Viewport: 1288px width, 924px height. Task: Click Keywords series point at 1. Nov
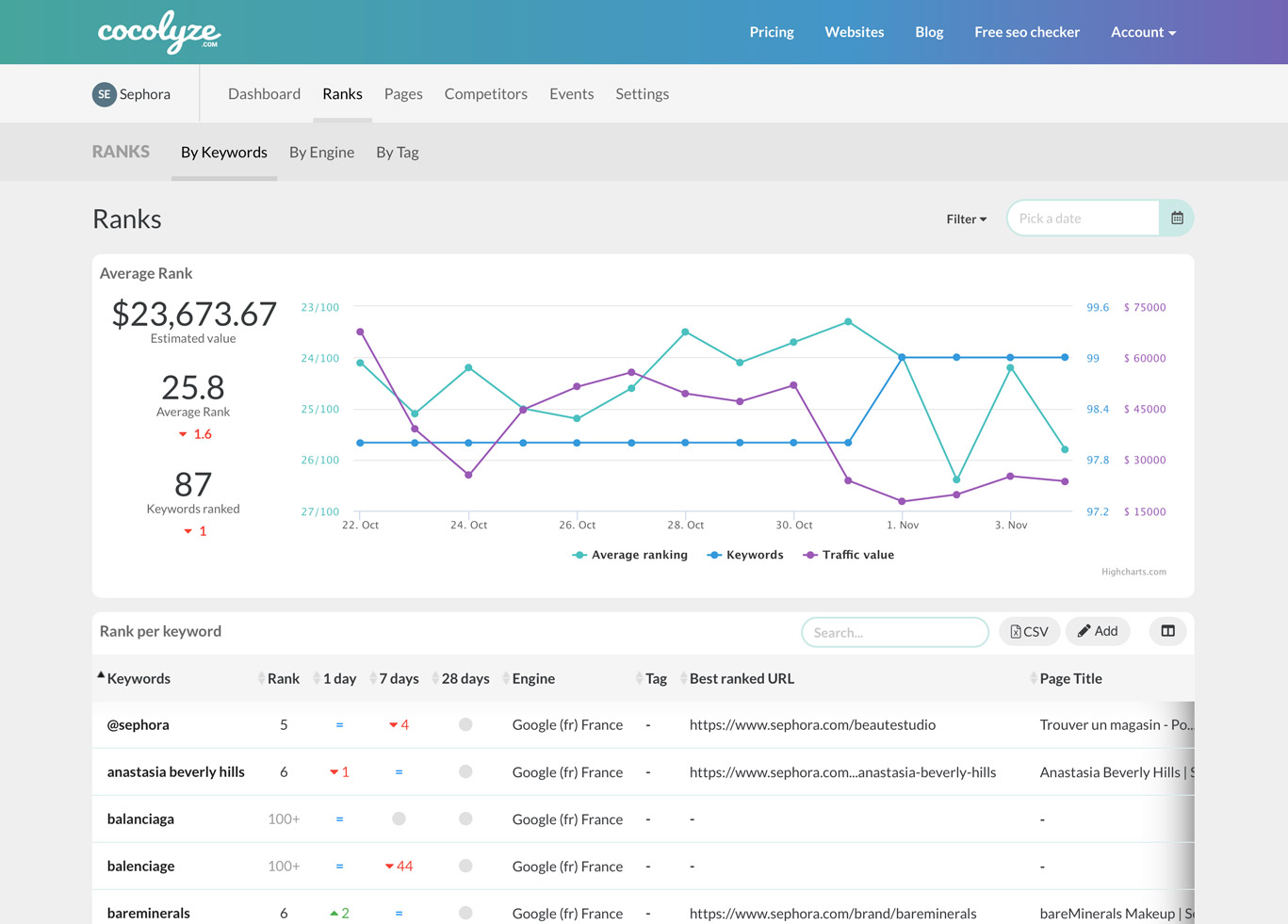coord(902,357)
